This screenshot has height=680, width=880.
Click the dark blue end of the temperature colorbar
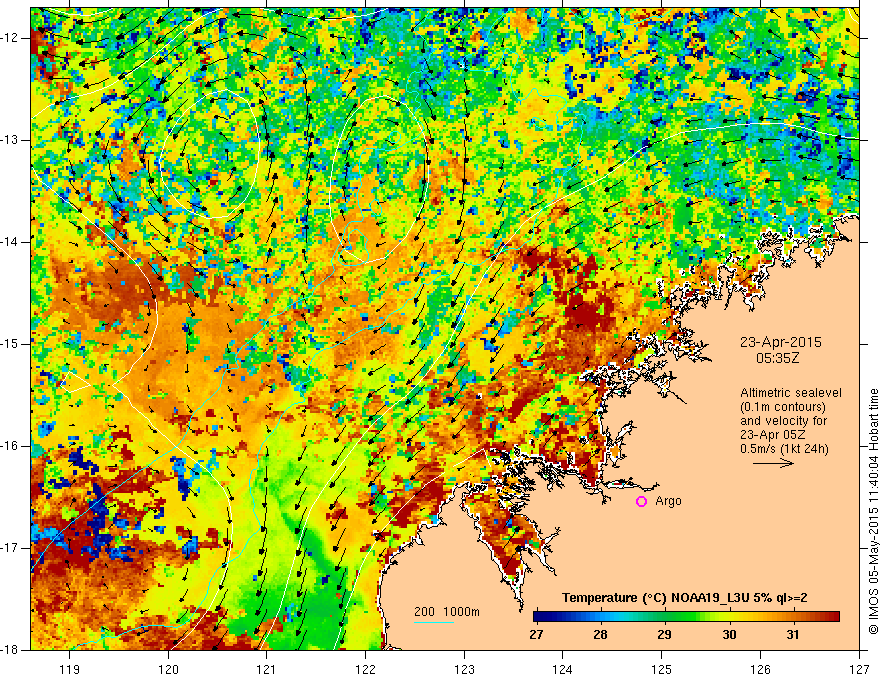tap(539, 616)
